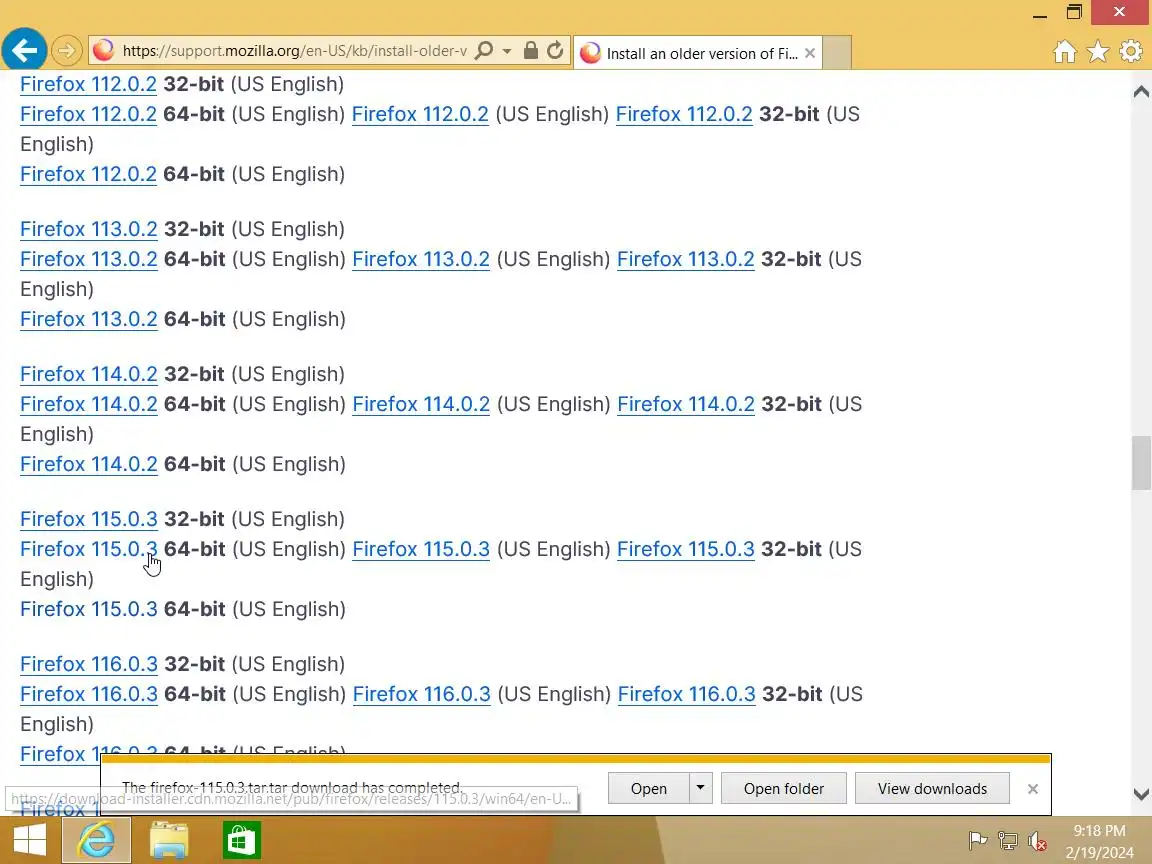Dismiss the download notification bar
1152x864 pixels.
[1033, 788]
